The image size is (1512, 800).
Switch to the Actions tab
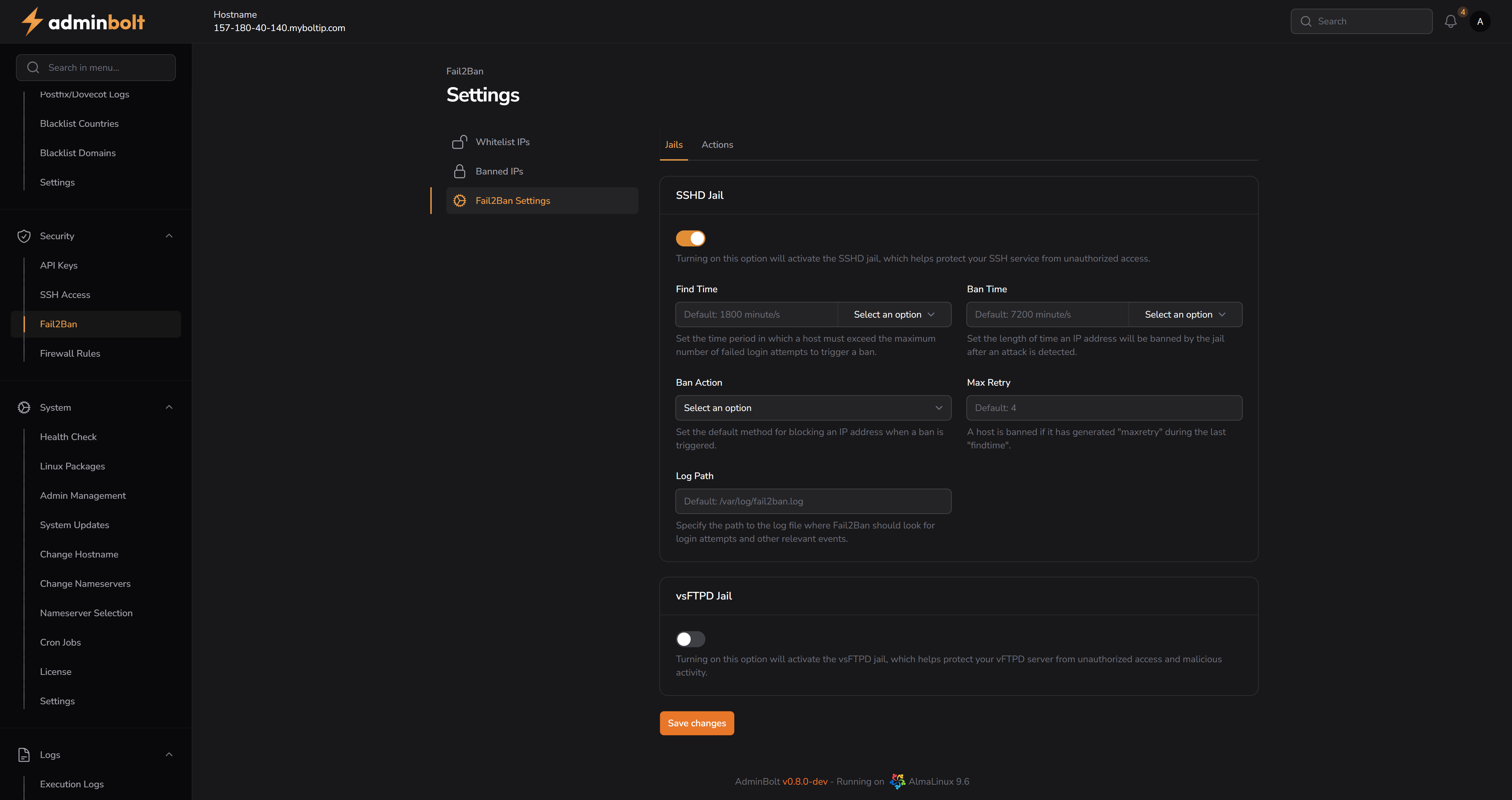pos(717,144)
